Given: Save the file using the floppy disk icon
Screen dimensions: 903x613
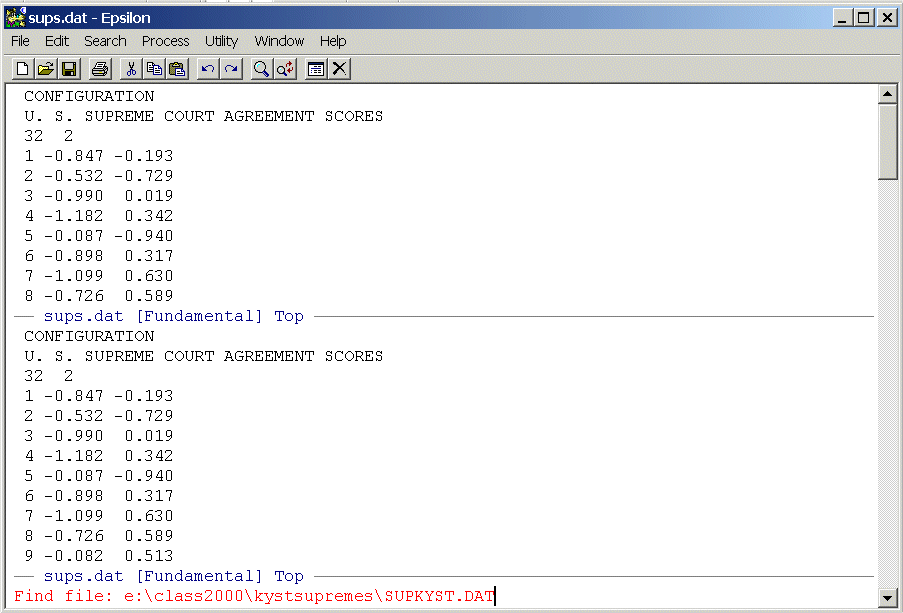Looking at the screenshot, I should point(69,69).
